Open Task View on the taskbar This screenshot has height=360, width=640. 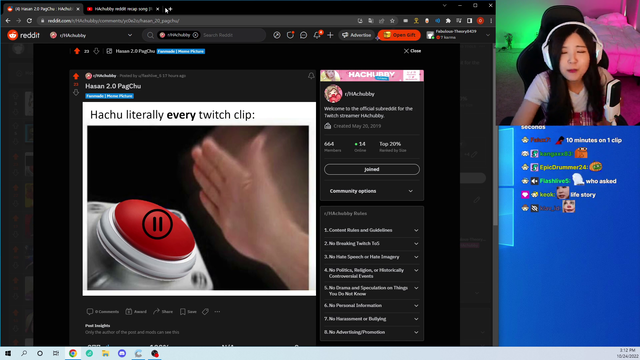(x=56, y=353)
